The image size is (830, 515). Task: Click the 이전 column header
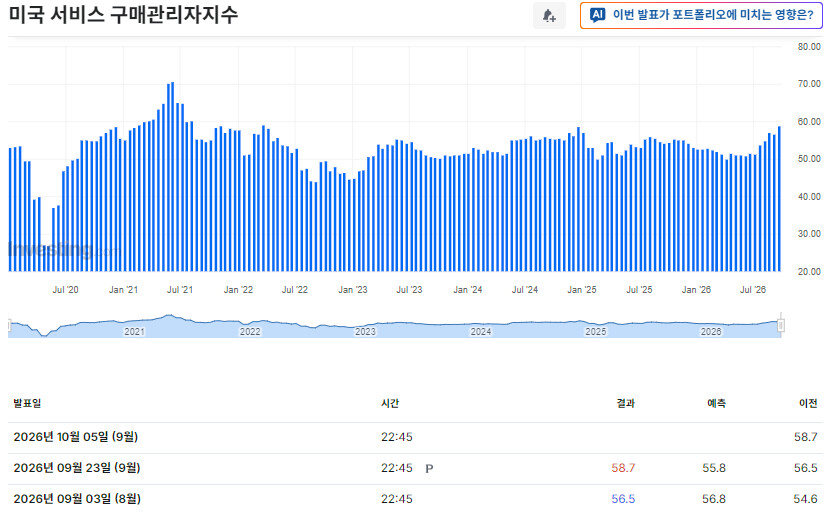(808, 403)
